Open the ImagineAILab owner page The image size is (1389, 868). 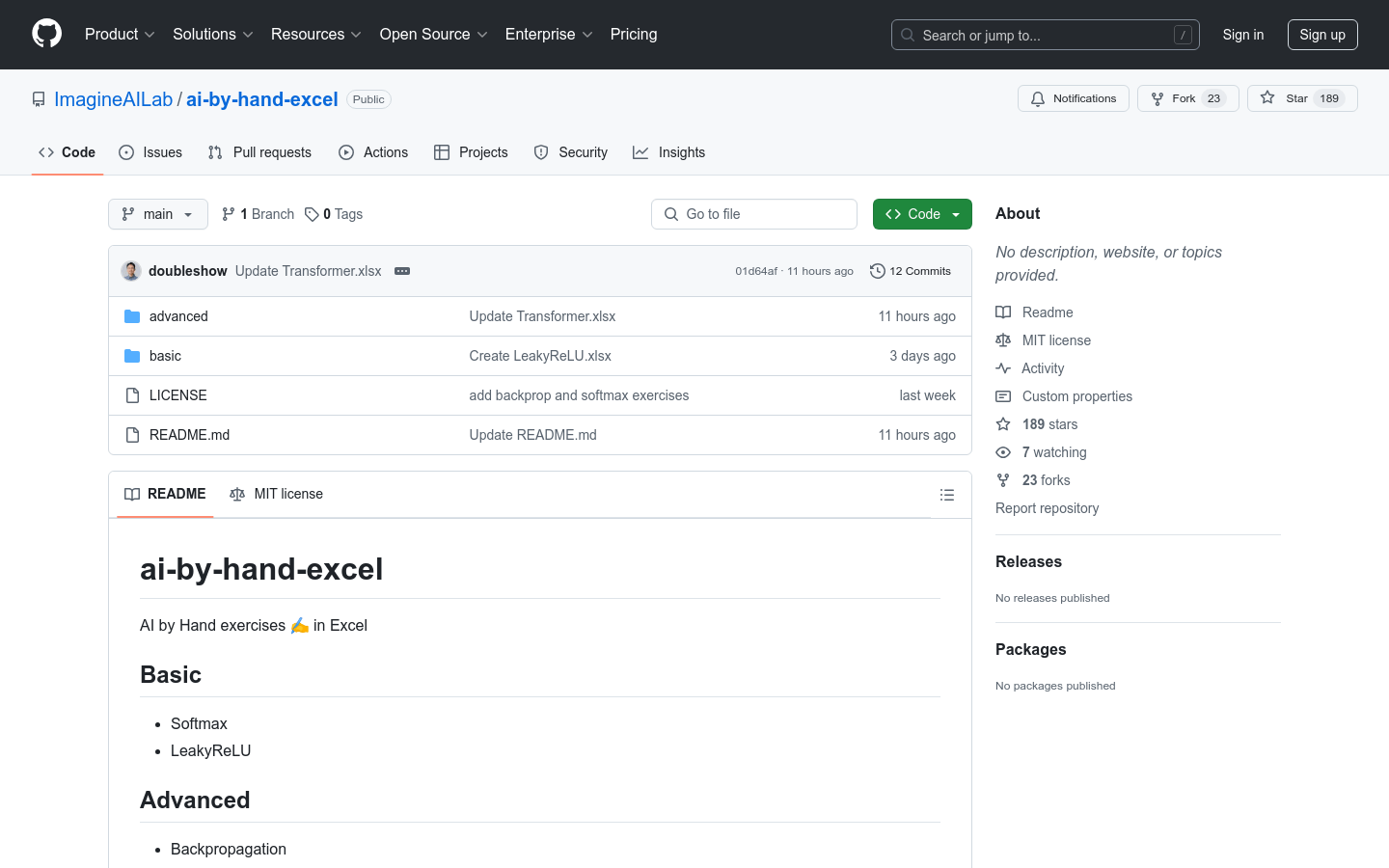click(113, 99)
